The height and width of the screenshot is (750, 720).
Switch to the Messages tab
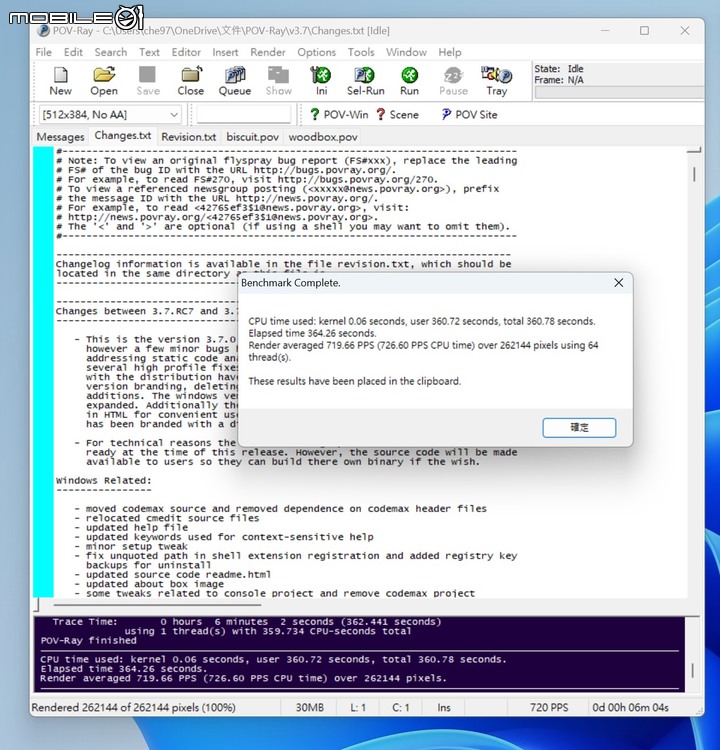(x=60, y=137)
